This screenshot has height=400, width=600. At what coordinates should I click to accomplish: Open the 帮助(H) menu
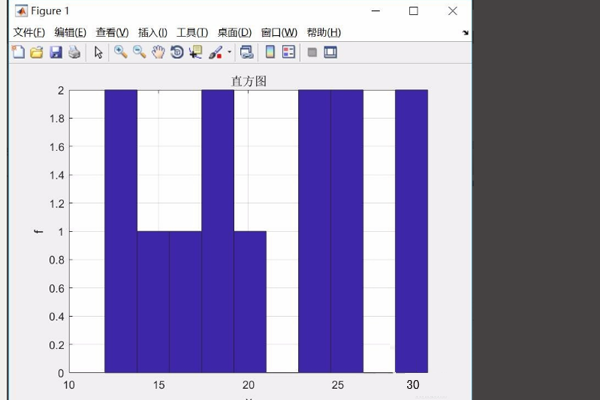point(324,33)
